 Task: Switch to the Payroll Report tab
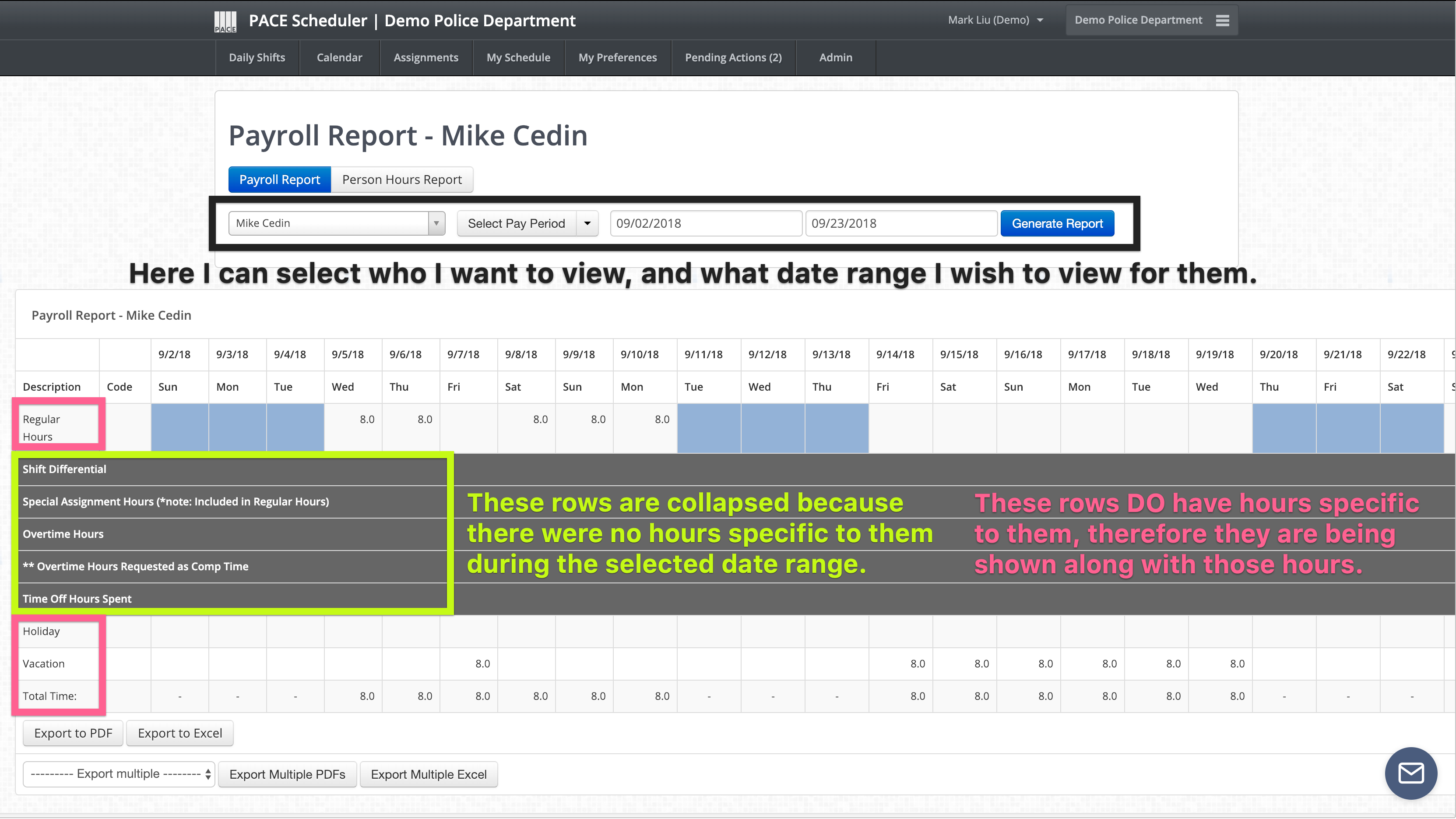click(279, 180)
